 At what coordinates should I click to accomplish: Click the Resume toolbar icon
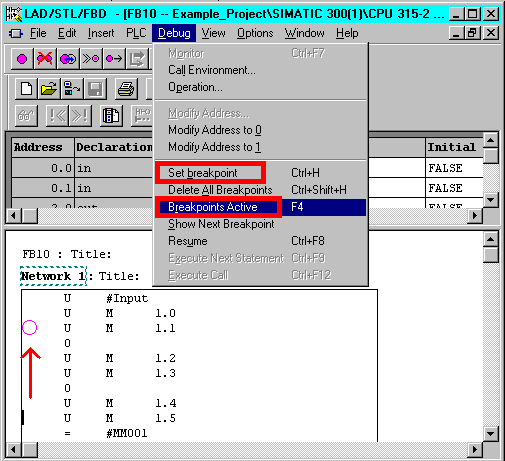pyautogui.click(x=114, y=59)
